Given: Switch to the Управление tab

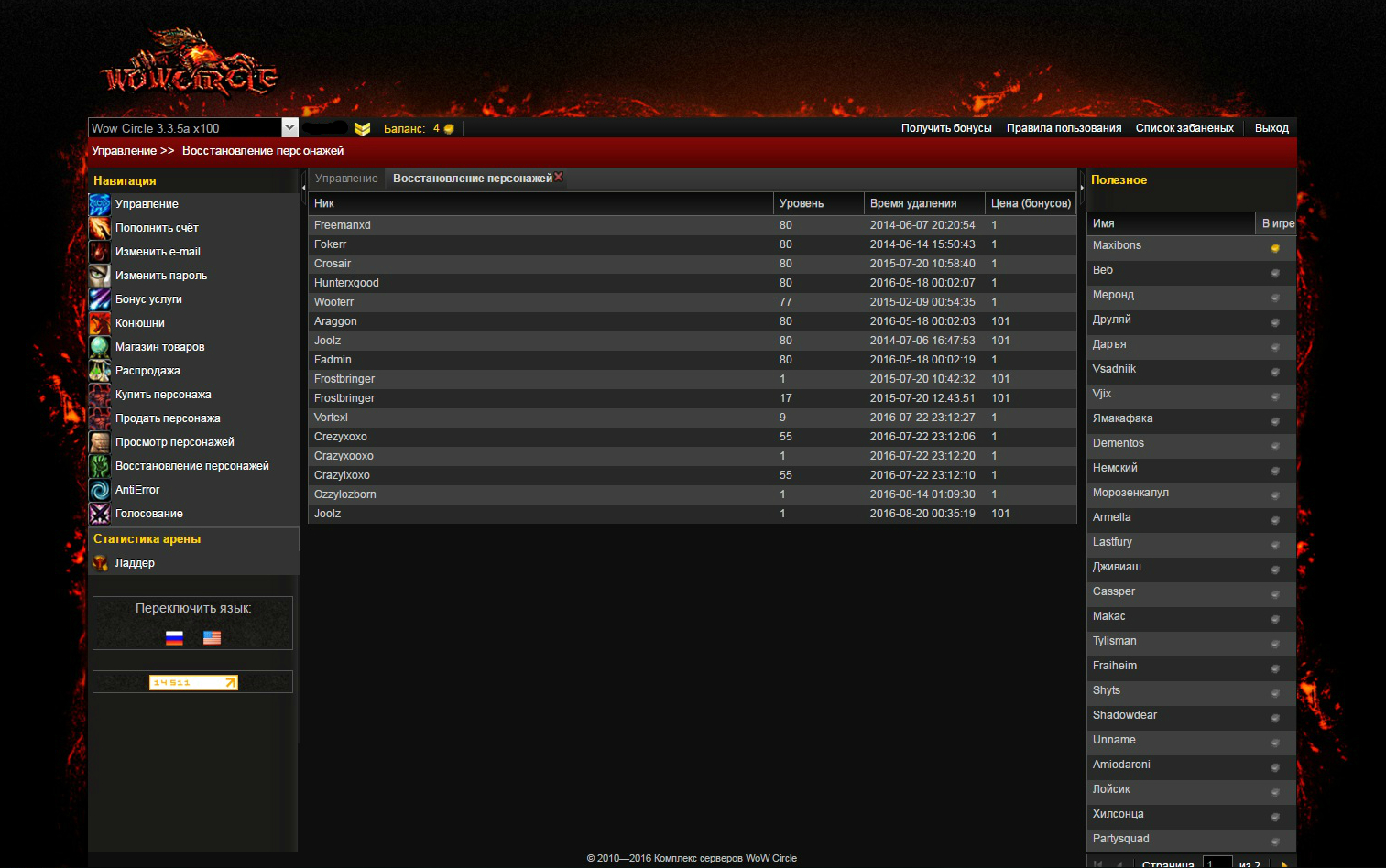Looking at the screenshot, I should coord(346,179).
